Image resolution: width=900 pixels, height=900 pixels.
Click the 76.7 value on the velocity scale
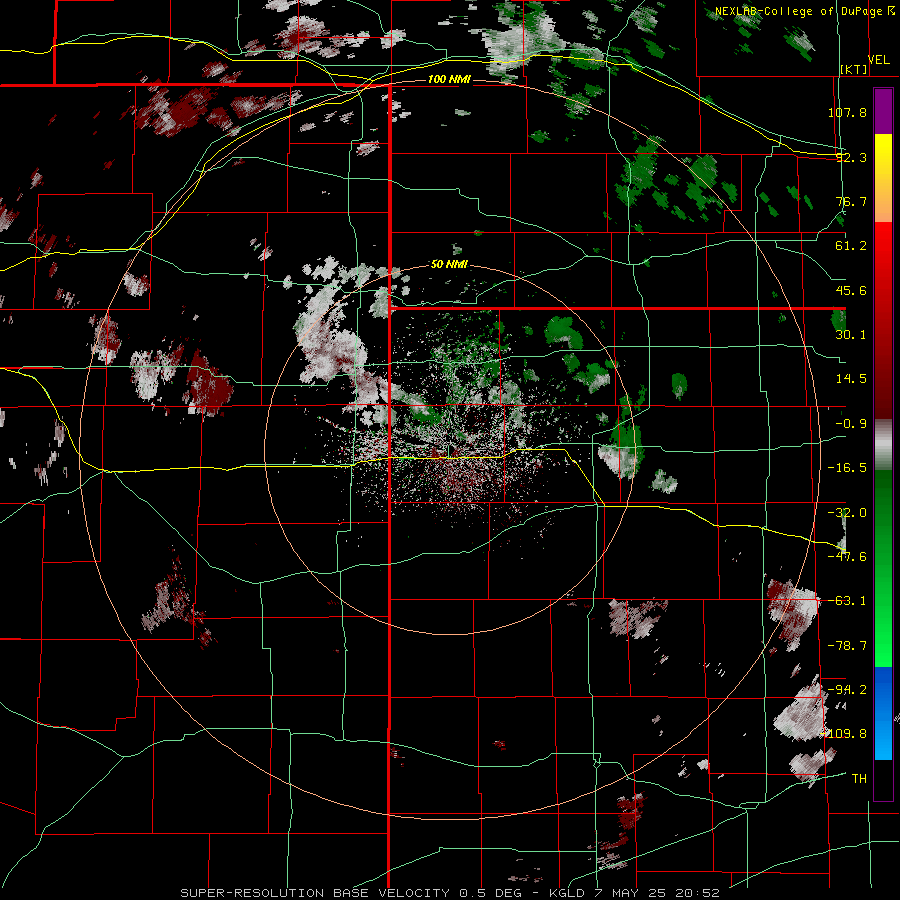pos(851,201)
